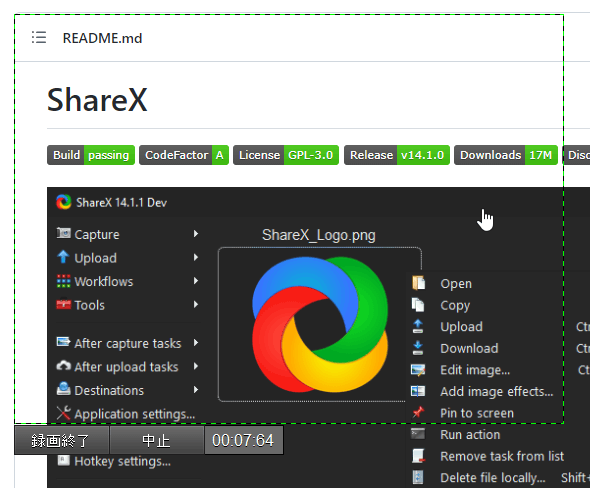Click the Capture camera icon
This screenshot has height=488, width=590.
[64, 233]
